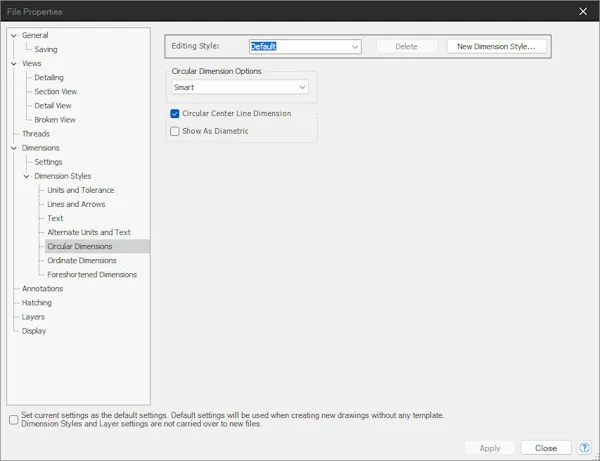The image size is (600, 461).
Task: Click the Close button
Action: click(546, 448)
